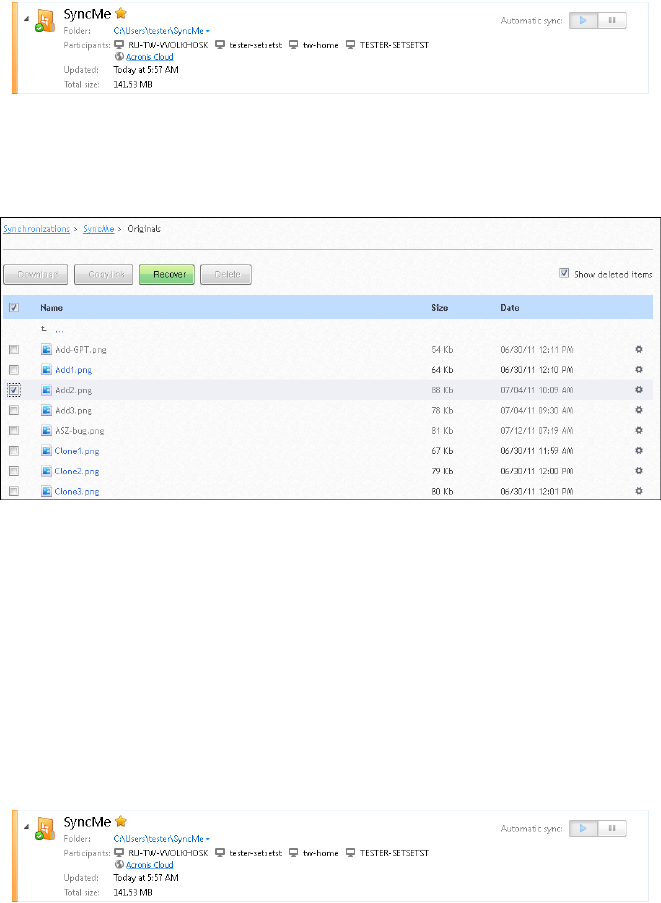Screen dimensions: 661x903
Task: Sort the file list by Date column
Action: pyautogui.click(x=510, y=308)
